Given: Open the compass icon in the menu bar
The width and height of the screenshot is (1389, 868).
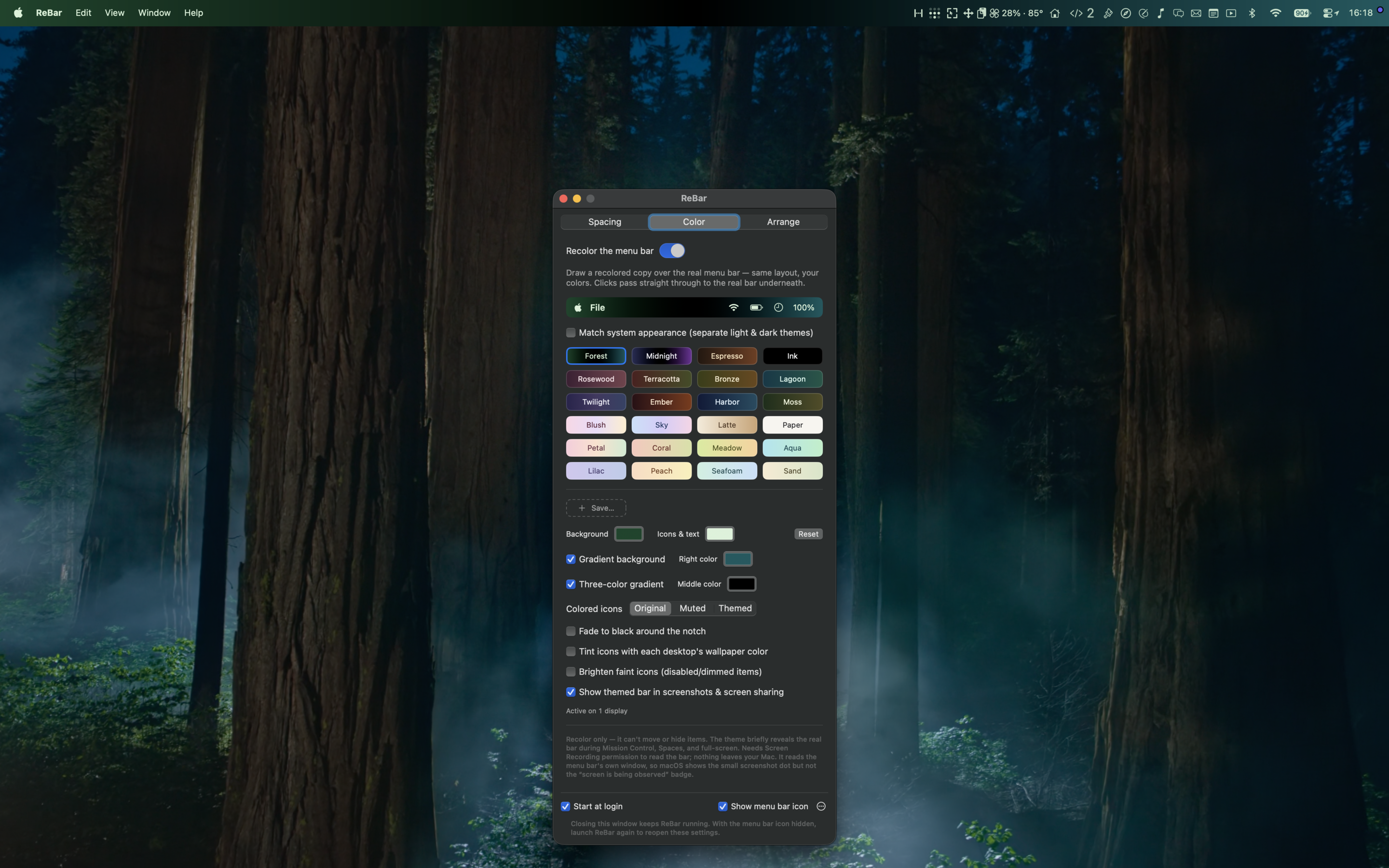Looking at the screenshot, I should click(1126, 13).
